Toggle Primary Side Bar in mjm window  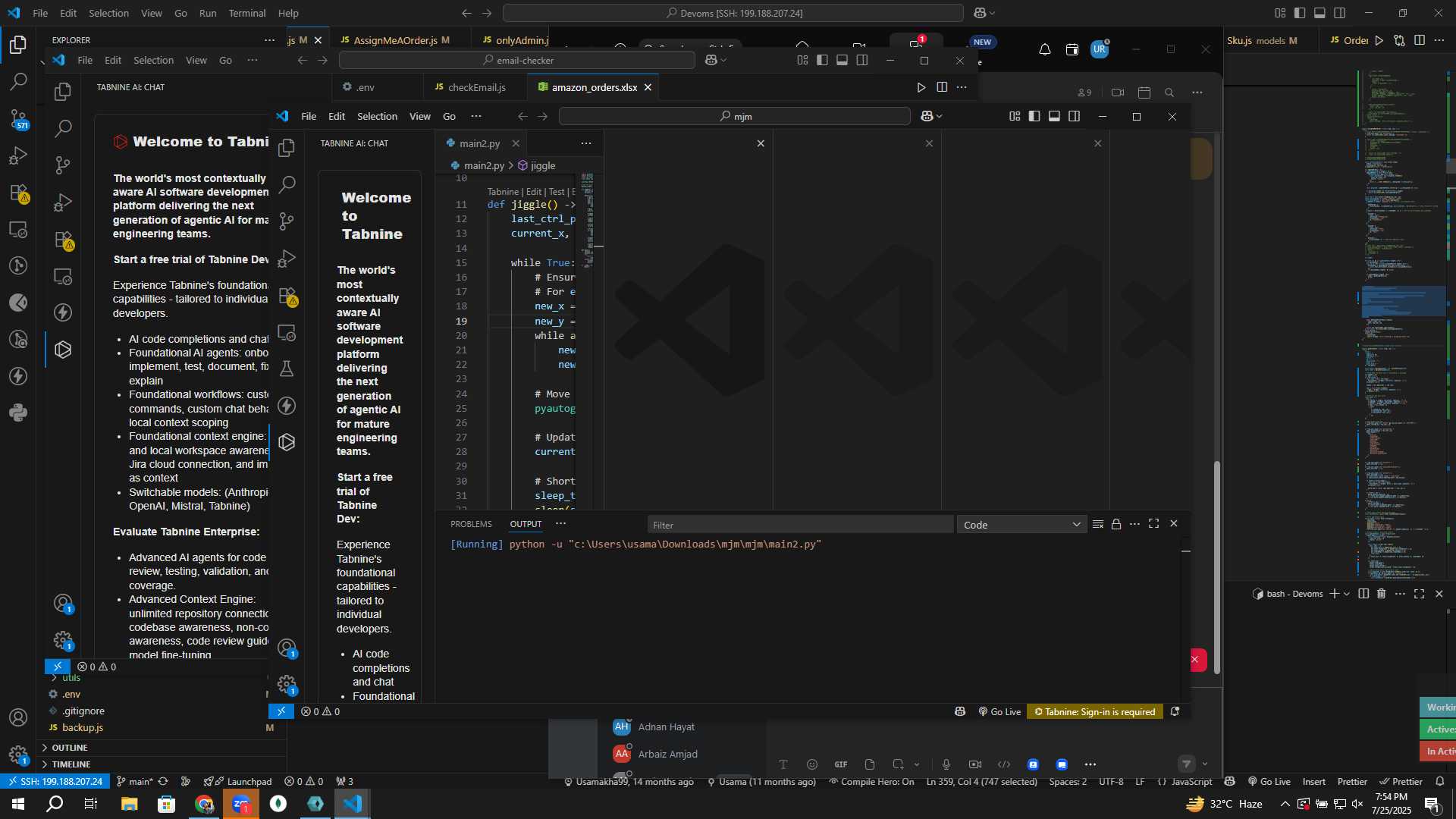1034,116
